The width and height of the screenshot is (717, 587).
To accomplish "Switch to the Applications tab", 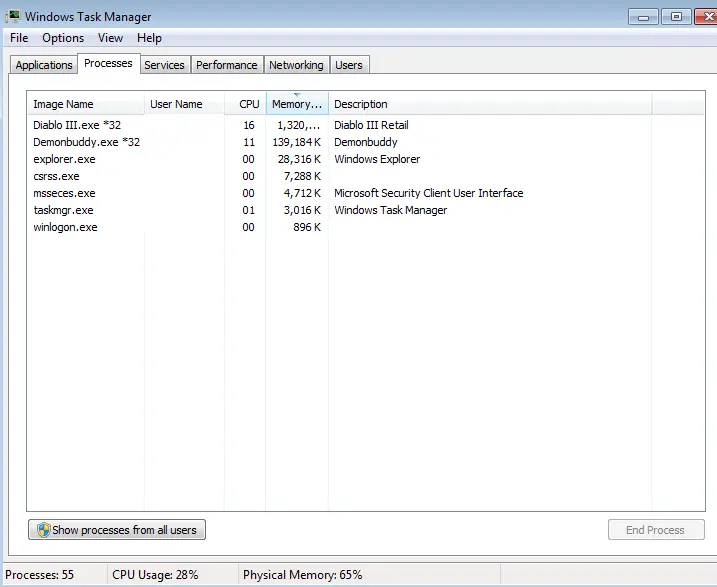I will pos(44,65).
